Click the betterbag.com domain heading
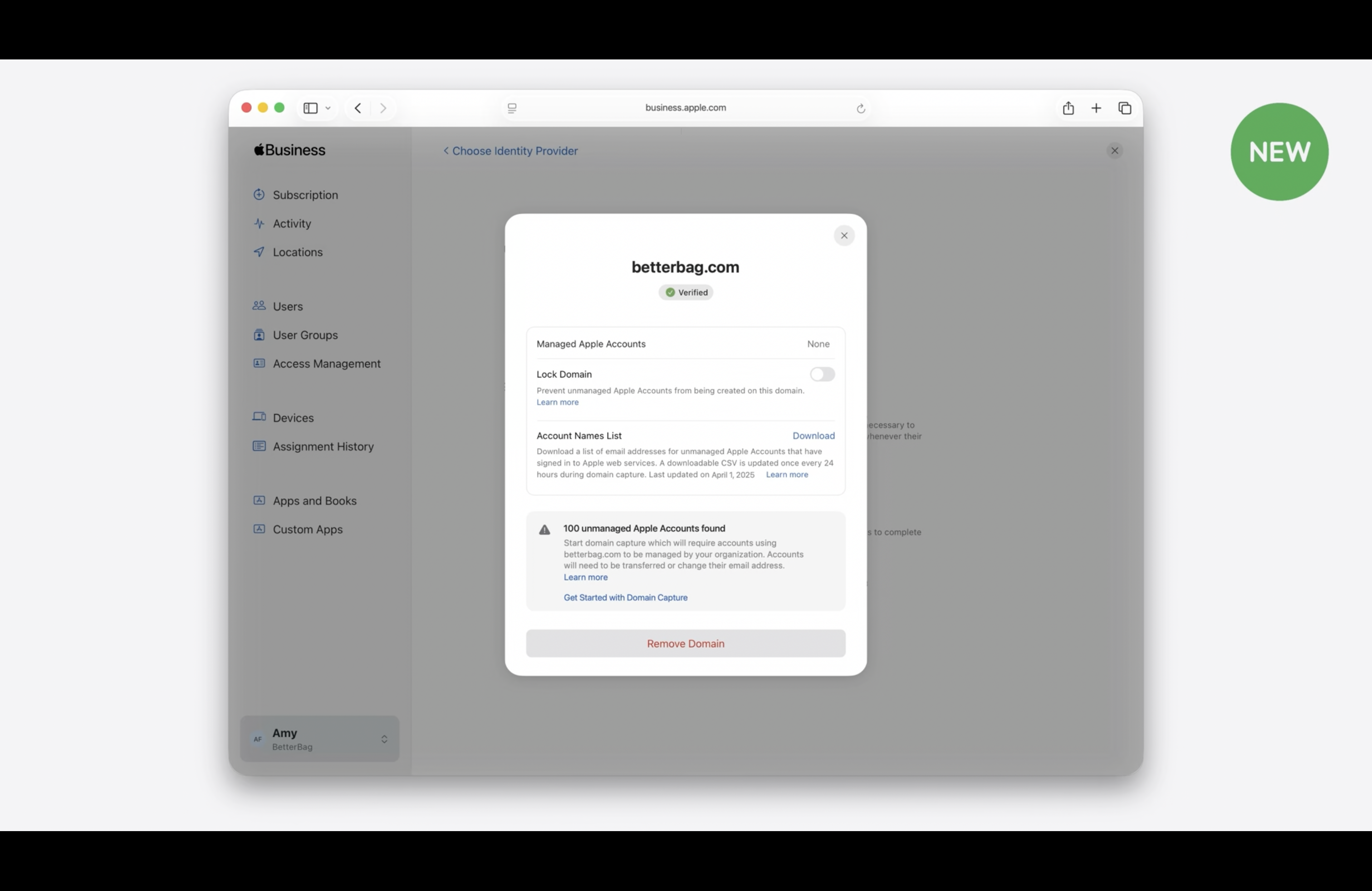Screen dimensions: 1372x891 pyautogui.click(x=686, y=267)
